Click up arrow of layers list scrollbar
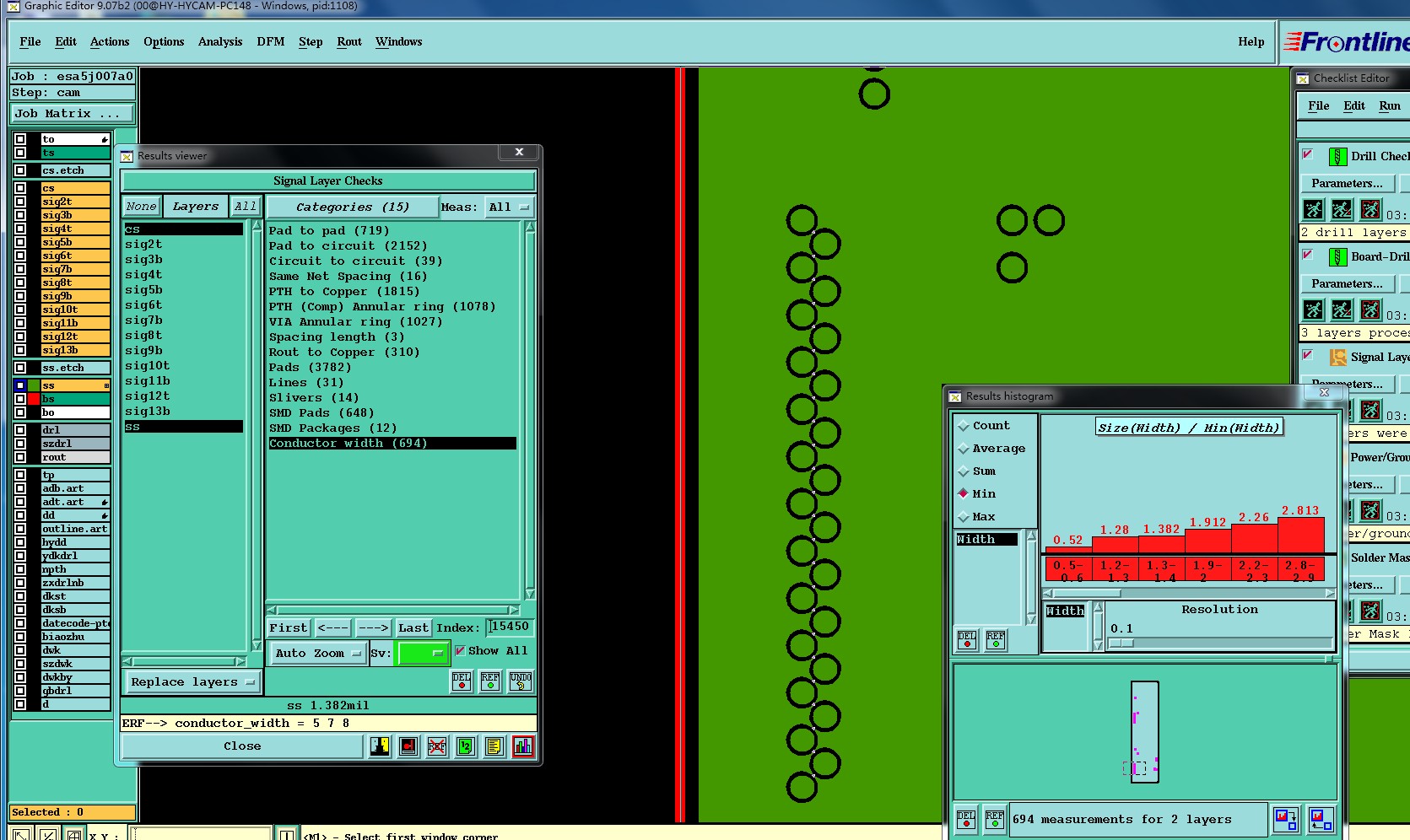The image size is (1410, 840). (x=257, y=226)
